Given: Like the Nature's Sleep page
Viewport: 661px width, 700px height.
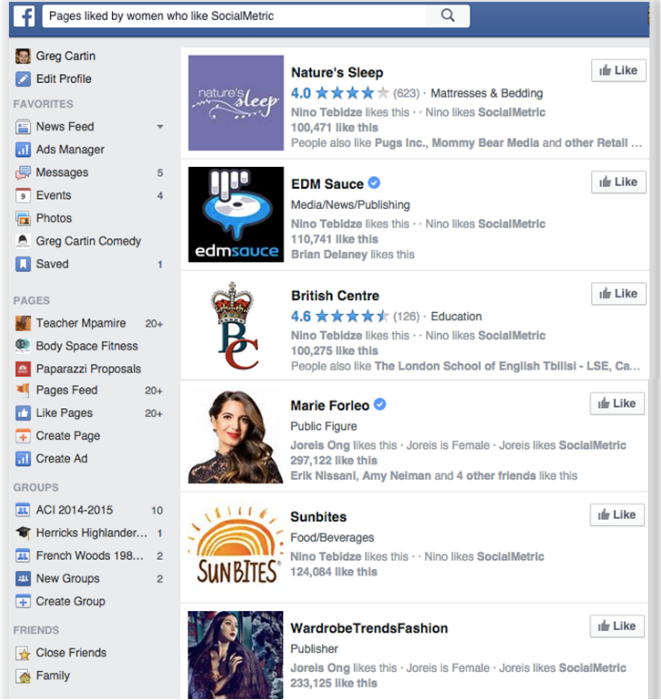Looking at the screenshot, I should point(619,71).
